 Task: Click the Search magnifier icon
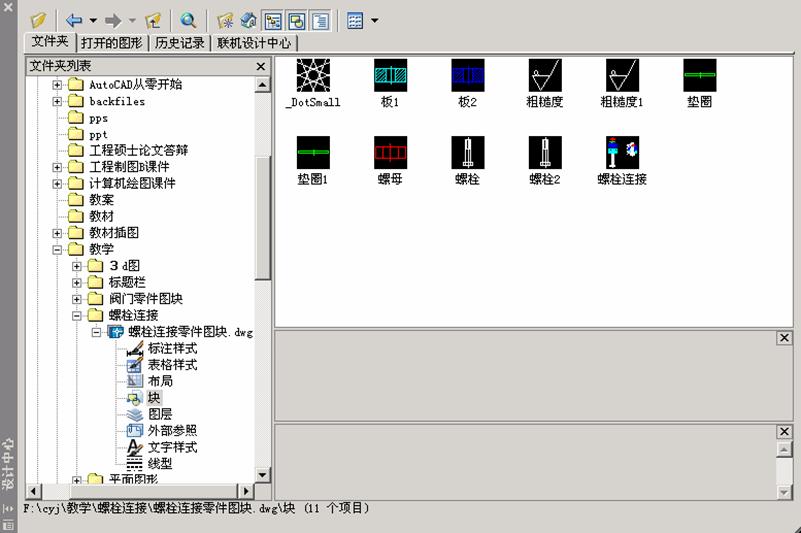tap(187, 20)
